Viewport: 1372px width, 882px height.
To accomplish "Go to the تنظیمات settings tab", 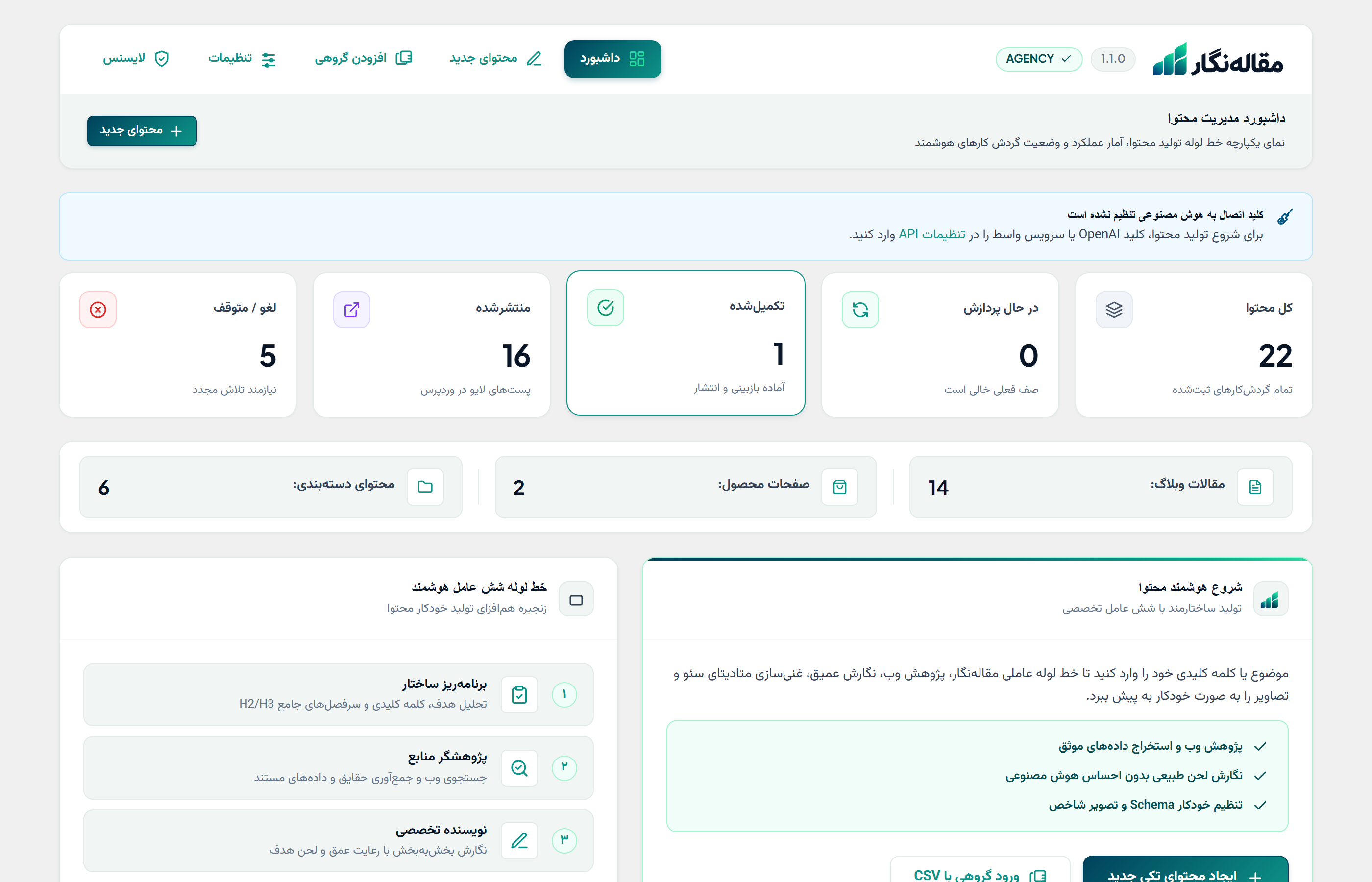I will point(242,59).
